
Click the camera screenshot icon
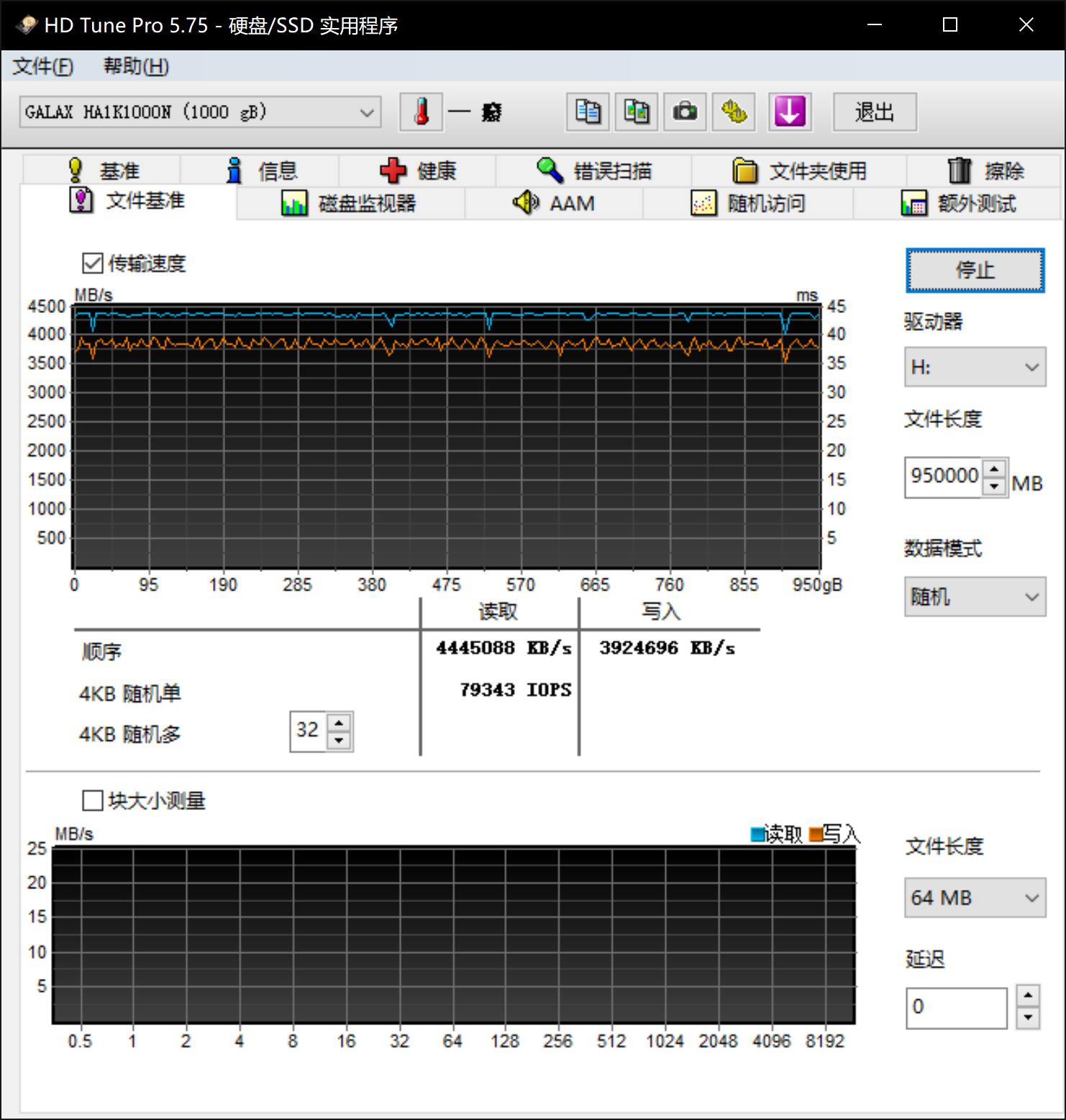click(684, 112)
